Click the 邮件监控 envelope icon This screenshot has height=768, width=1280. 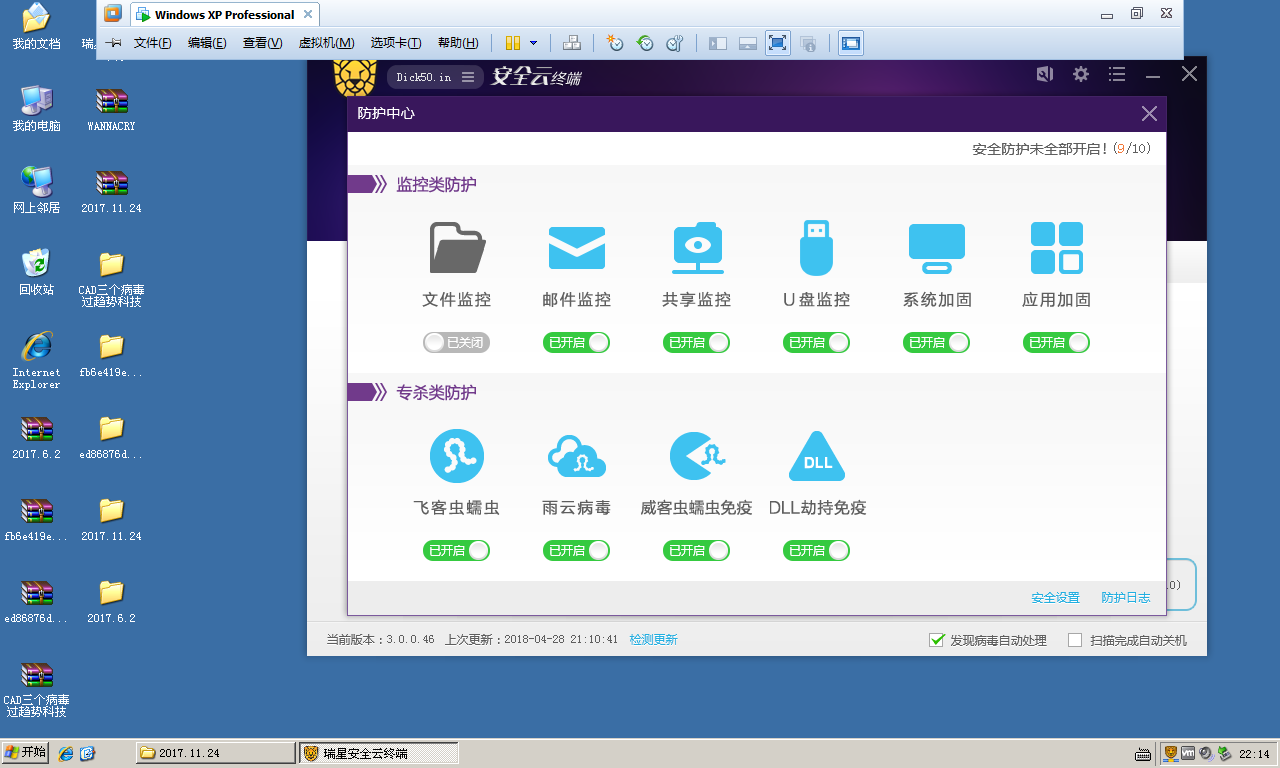pos(577,248)
